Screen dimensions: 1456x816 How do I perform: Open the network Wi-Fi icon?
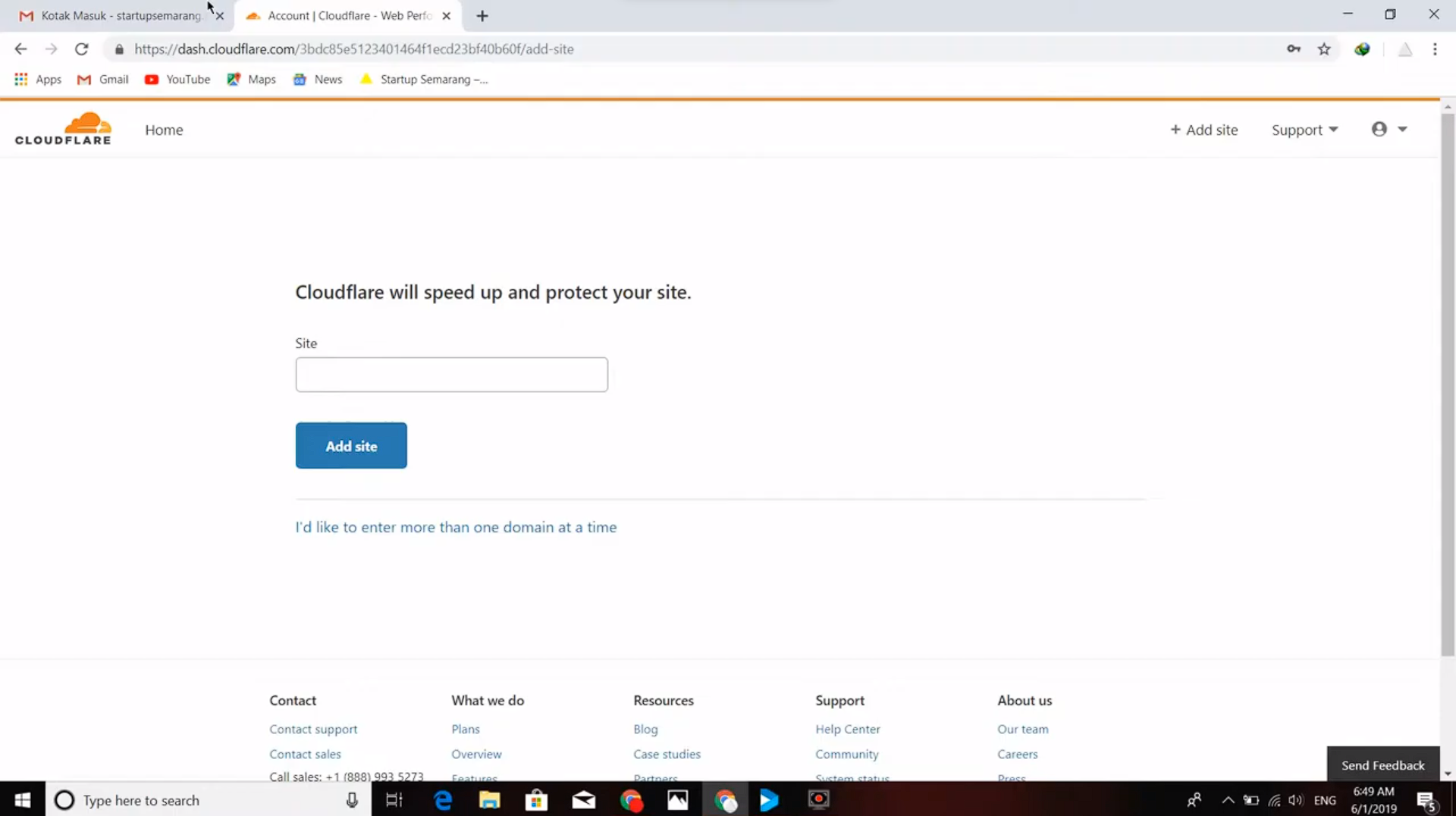pos(1274,800)
